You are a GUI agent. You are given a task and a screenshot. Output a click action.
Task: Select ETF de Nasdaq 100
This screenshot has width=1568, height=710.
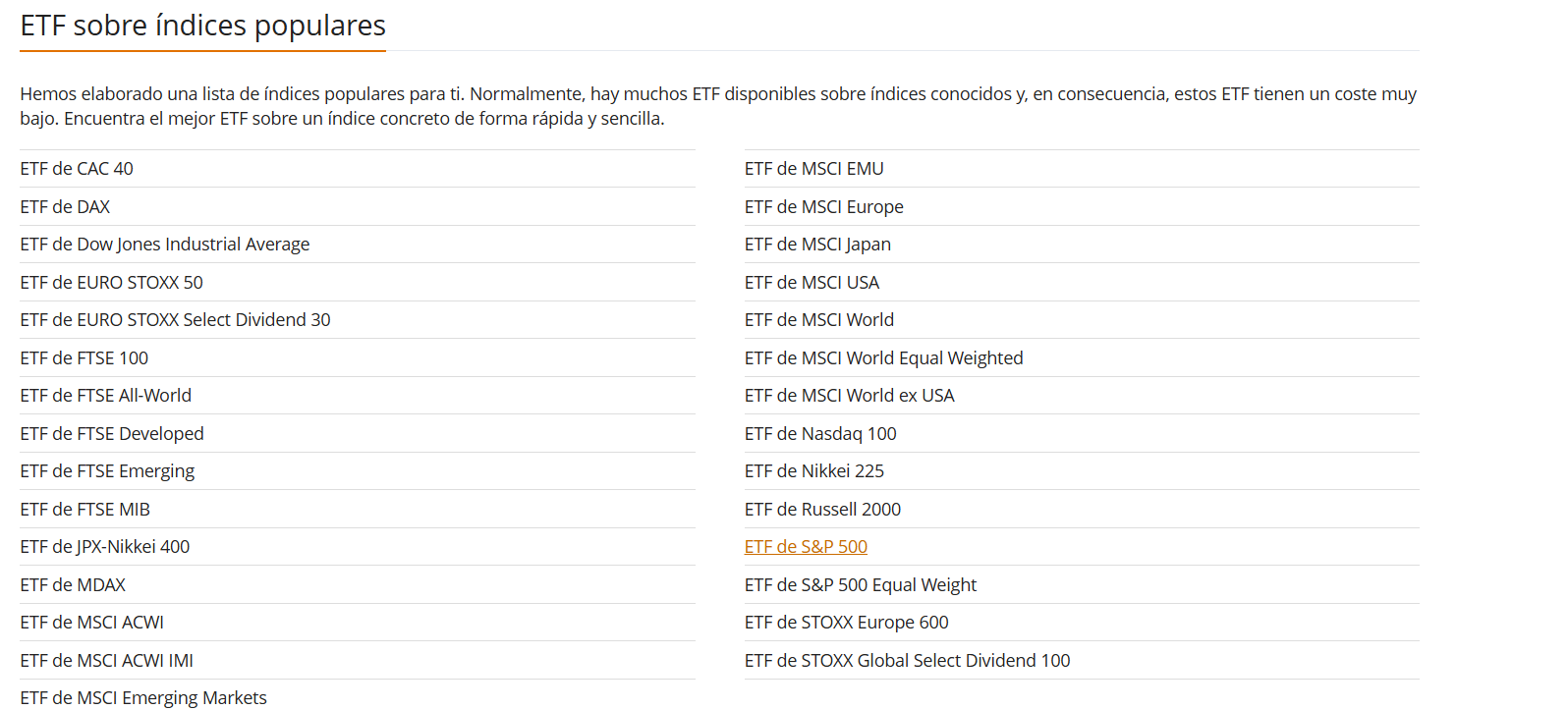(x=820, y=434)
